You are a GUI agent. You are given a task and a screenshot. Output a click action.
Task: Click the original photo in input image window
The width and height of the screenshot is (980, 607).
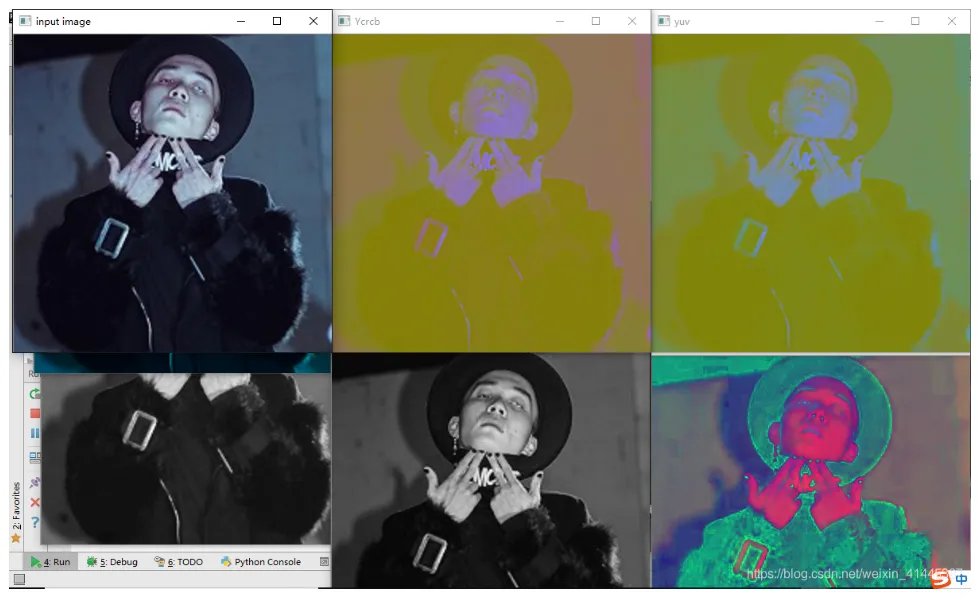click(172, 193)
